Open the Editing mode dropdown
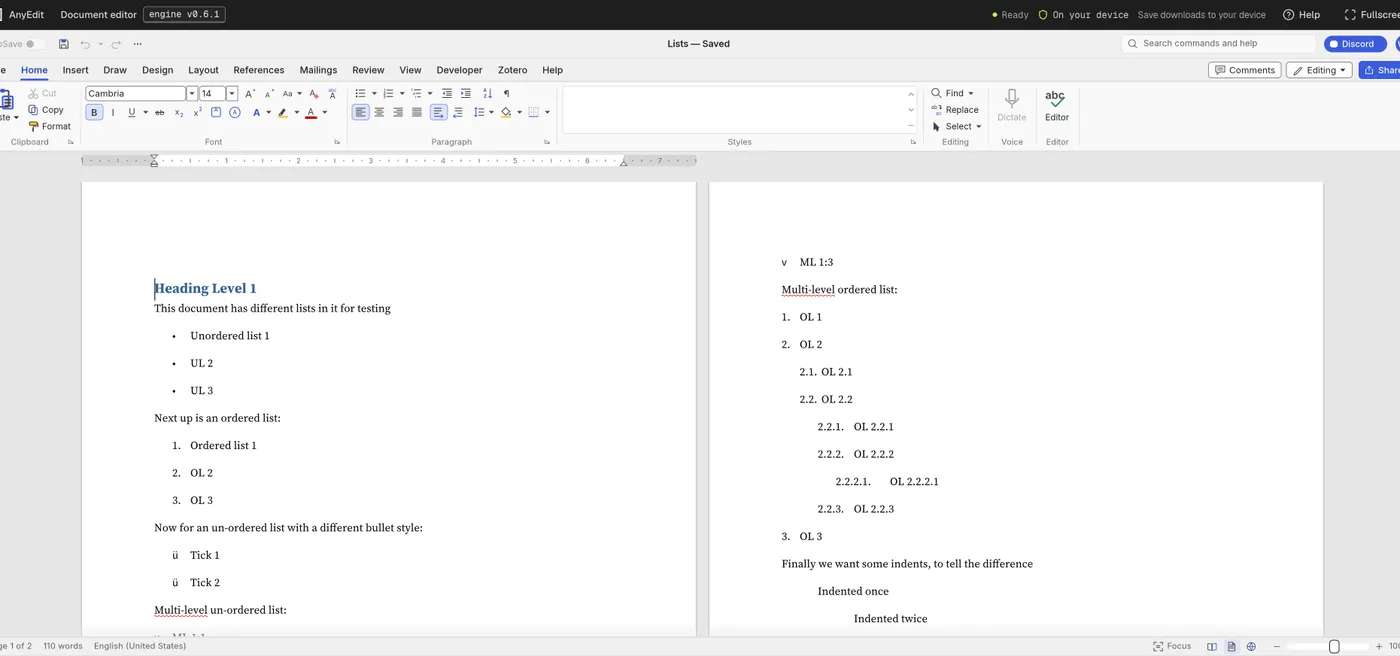1400x656 pixels. pyautogui.click(x=1319, y=70)
